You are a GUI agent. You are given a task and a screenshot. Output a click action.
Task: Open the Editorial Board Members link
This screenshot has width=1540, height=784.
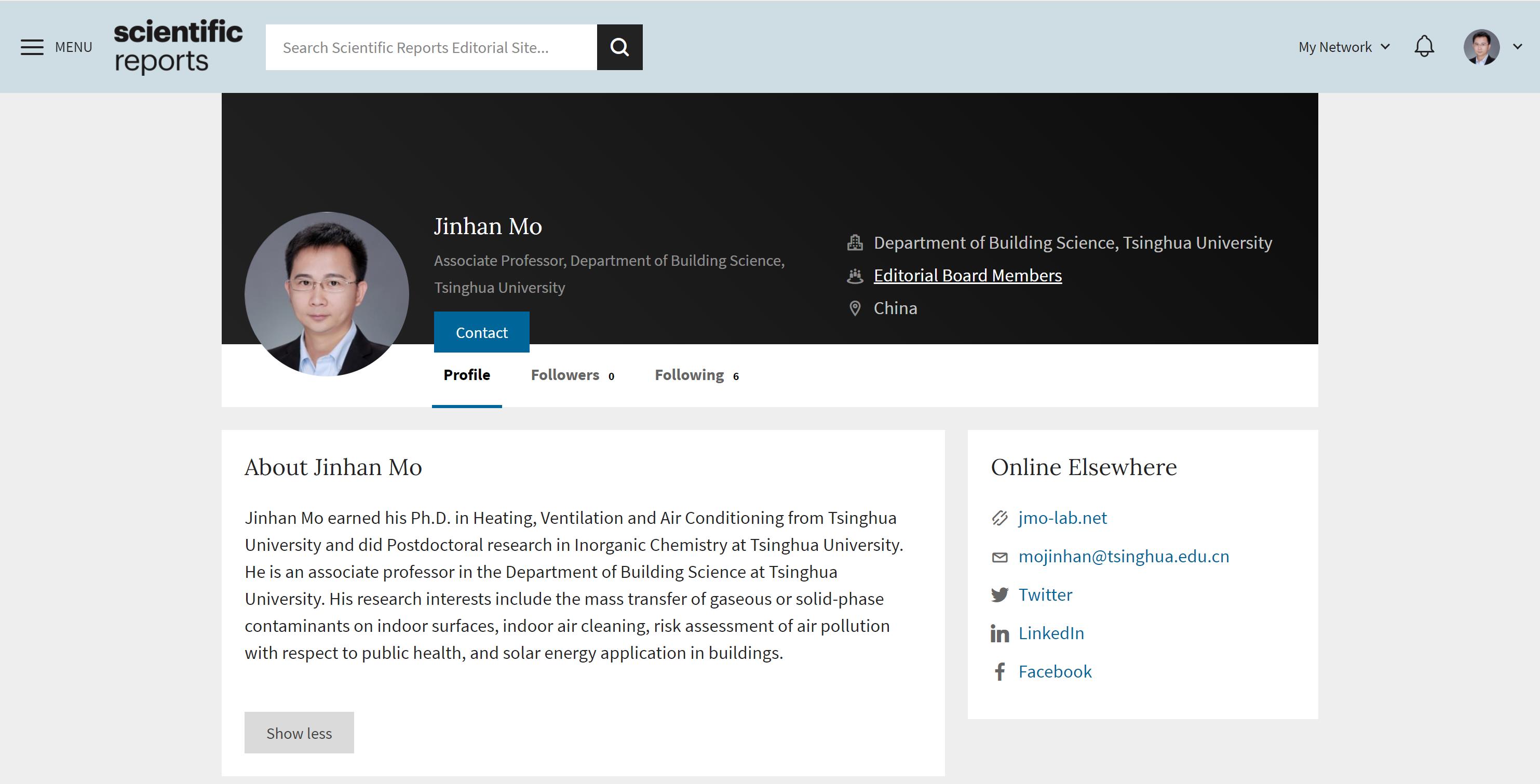(x=967, y=276)
